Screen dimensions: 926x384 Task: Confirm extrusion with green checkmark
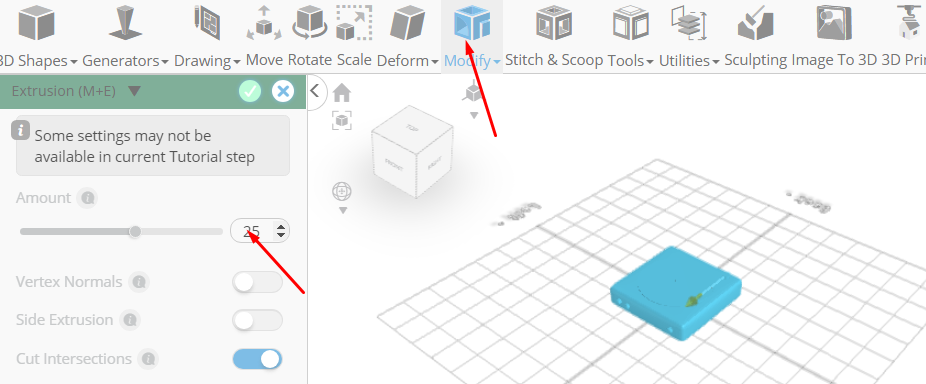(250, 91)
